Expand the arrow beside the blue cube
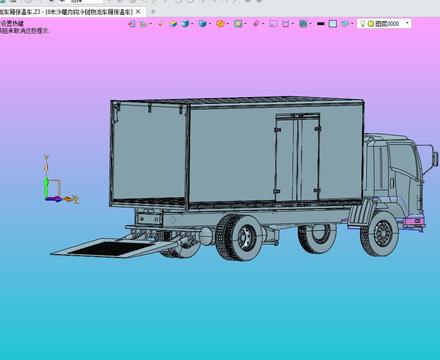The height and width of the screenshot is (360, 440). pos(192,24)
